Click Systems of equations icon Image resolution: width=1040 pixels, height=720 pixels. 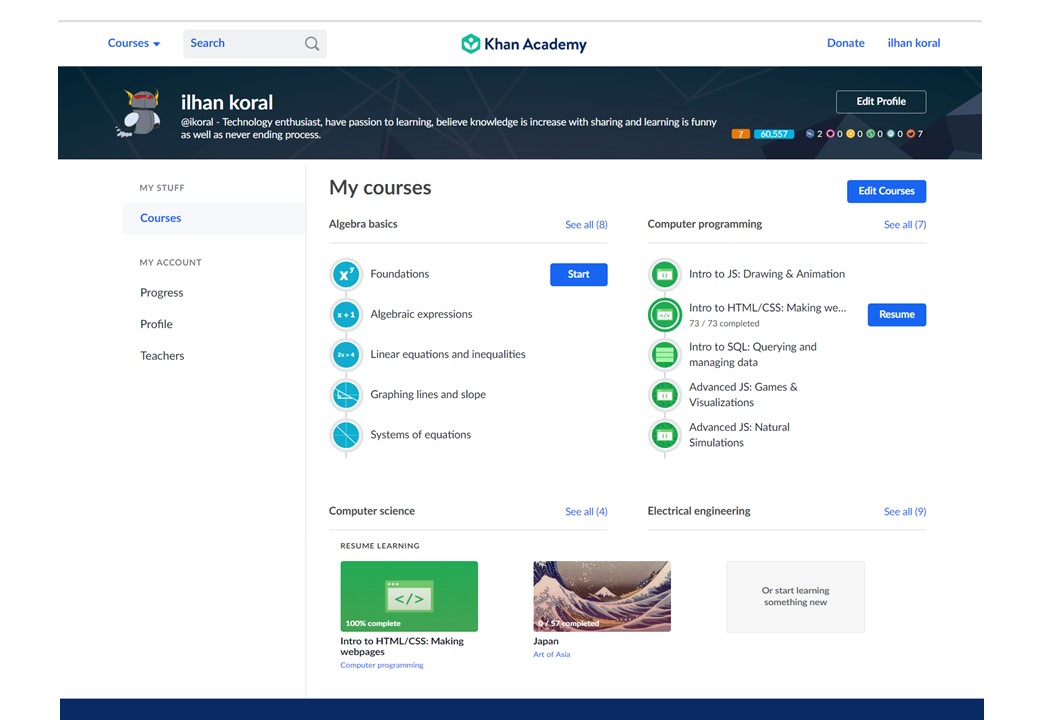(346, 435)
